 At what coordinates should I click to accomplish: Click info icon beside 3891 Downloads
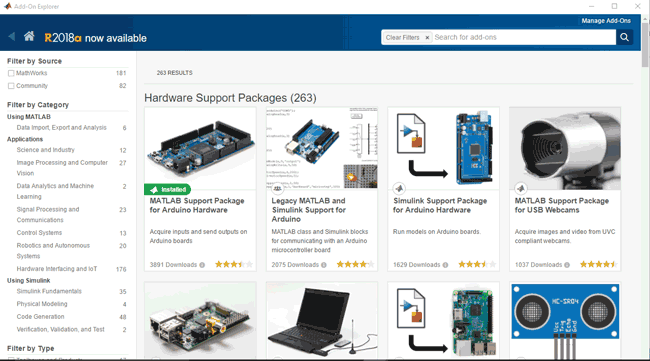click(202, 265)
